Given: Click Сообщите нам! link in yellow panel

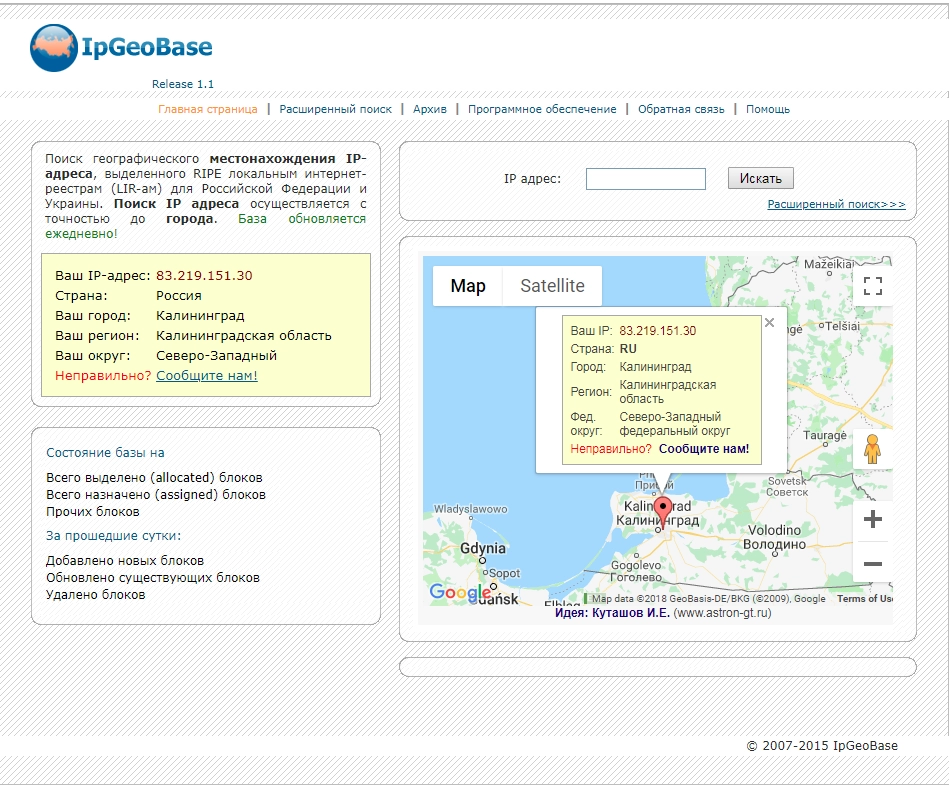Looking at the screenshot, I should point(207,376).
